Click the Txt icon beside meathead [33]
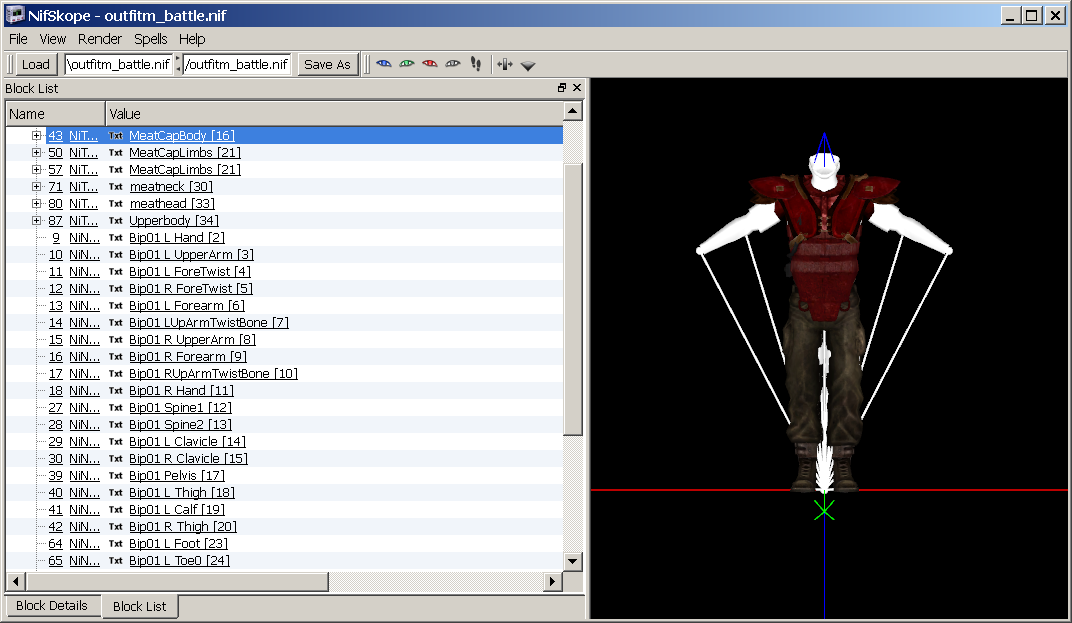Screen dimensions: 1072x623 [116, 204]
